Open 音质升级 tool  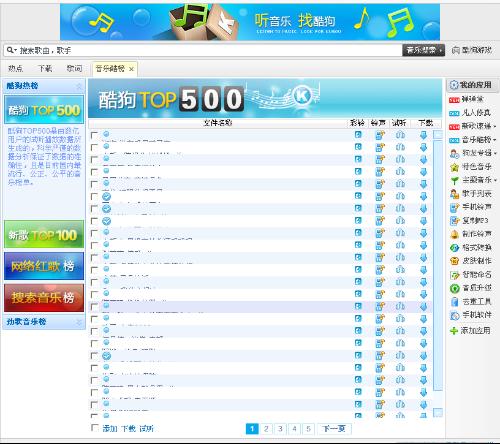tap(470, 288)
